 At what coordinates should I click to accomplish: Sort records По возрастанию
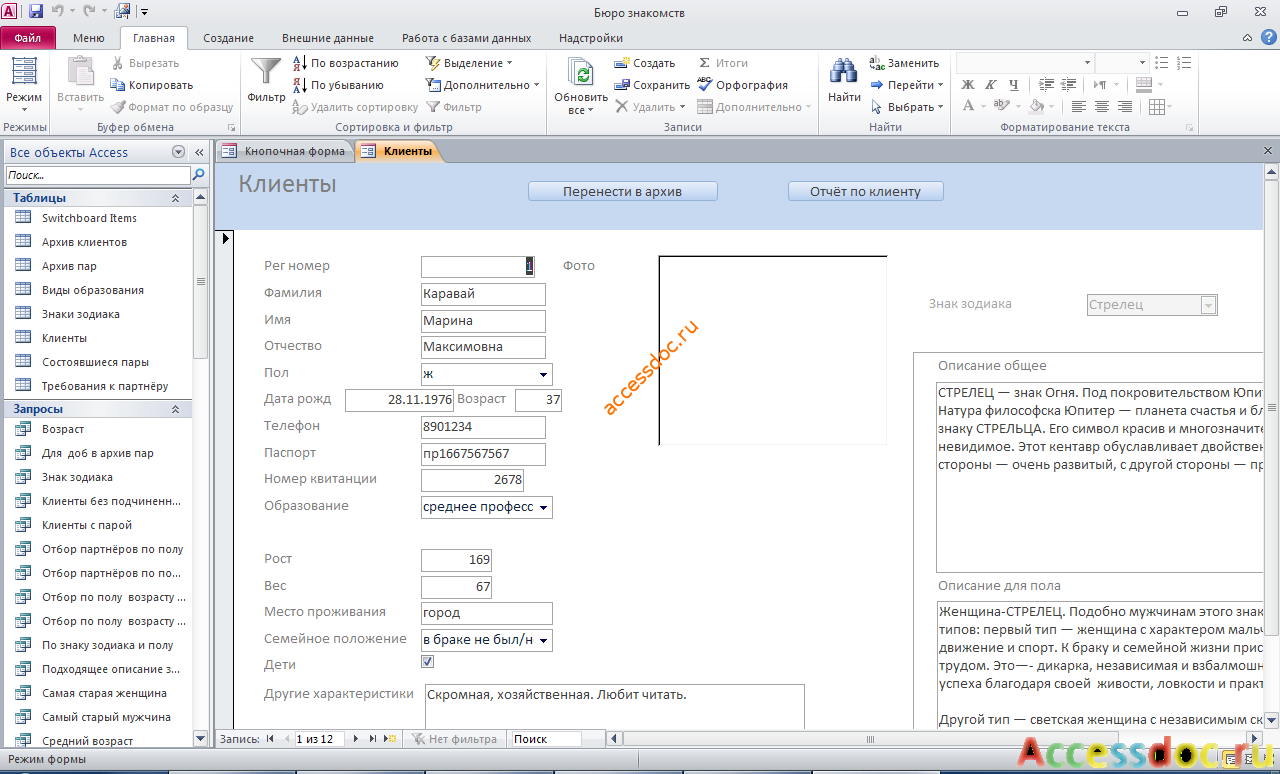click(x=346, y=63)
